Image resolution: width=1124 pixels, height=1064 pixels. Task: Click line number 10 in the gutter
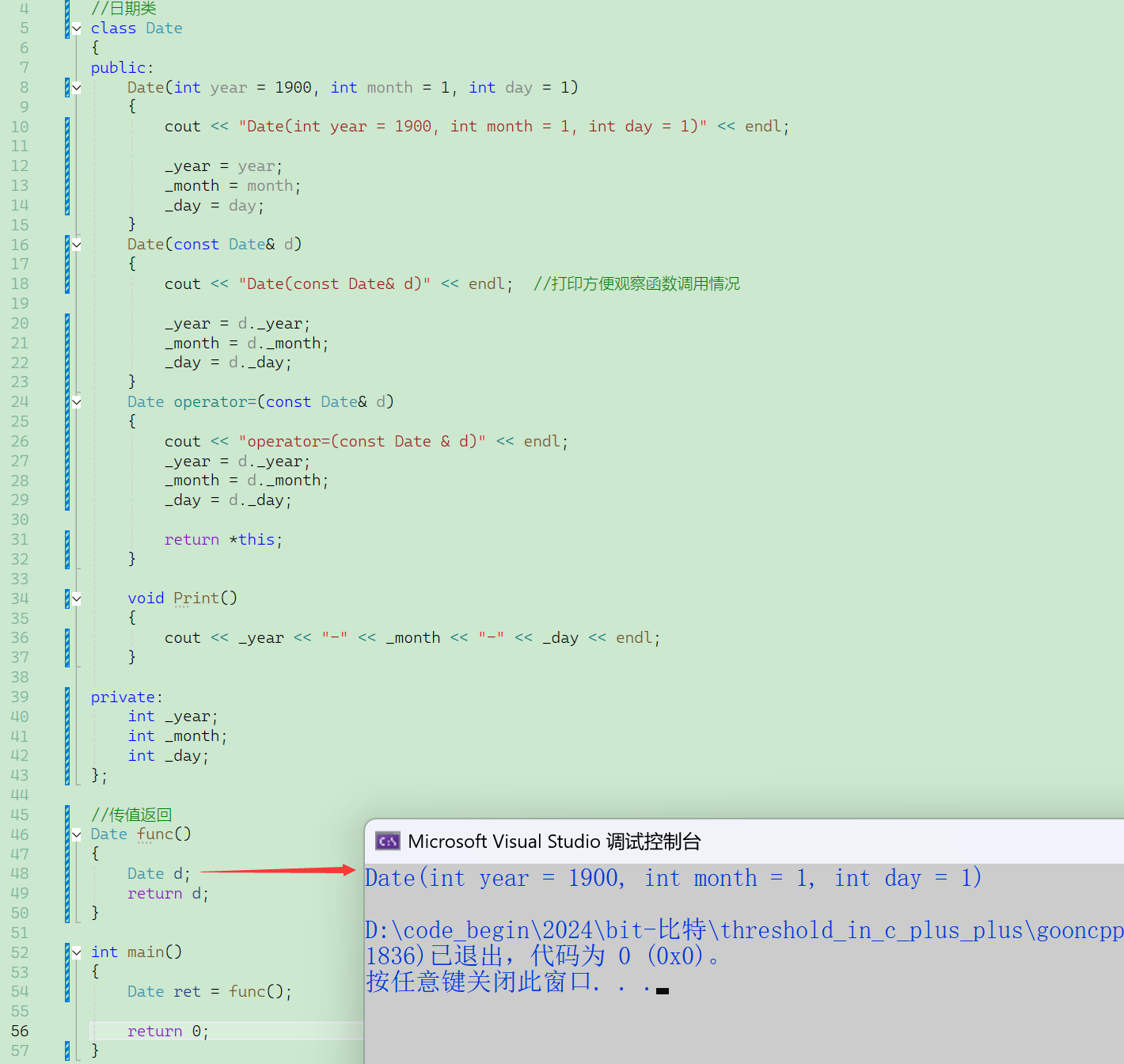(x=20, y=127)
